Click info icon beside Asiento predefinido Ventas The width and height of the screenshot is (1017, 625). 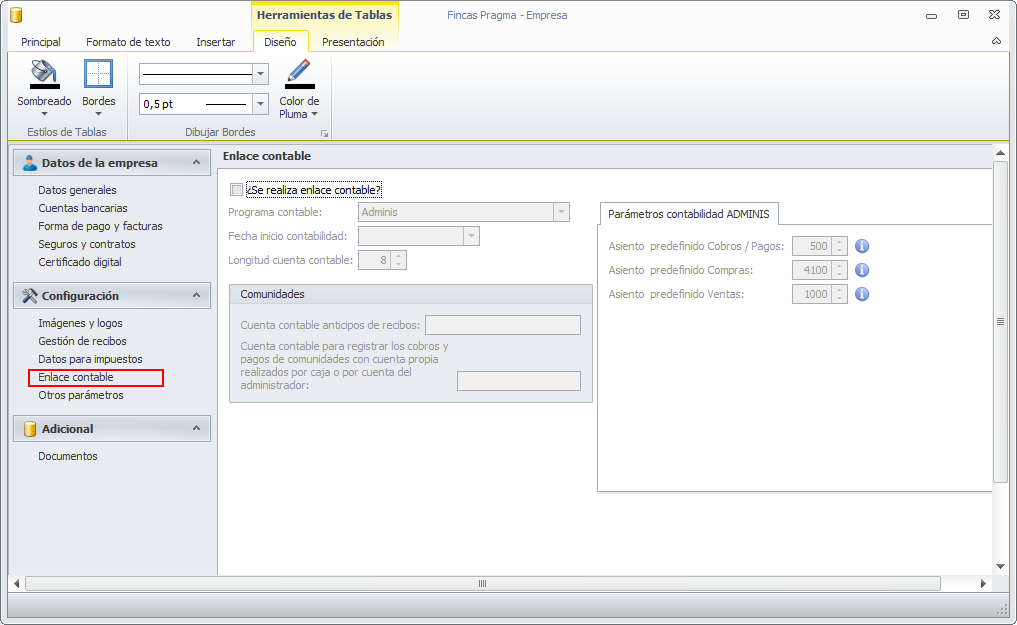pyautogui.click(x=862, y=294)
